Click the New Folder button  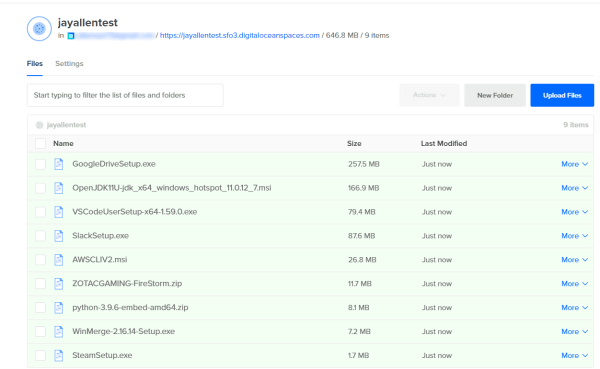pyautogui.click(x=495, y=95)
